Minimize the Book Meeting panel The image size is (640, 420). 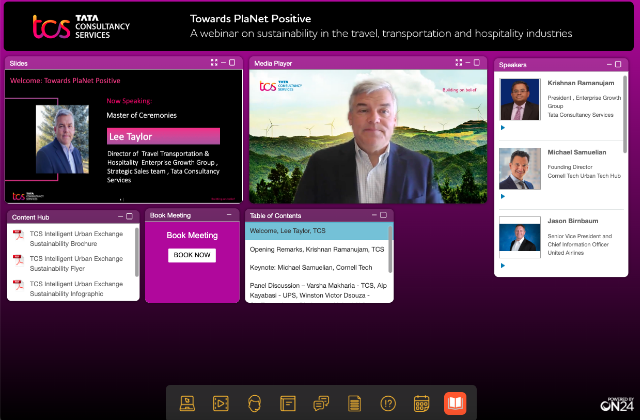point(229,214)
